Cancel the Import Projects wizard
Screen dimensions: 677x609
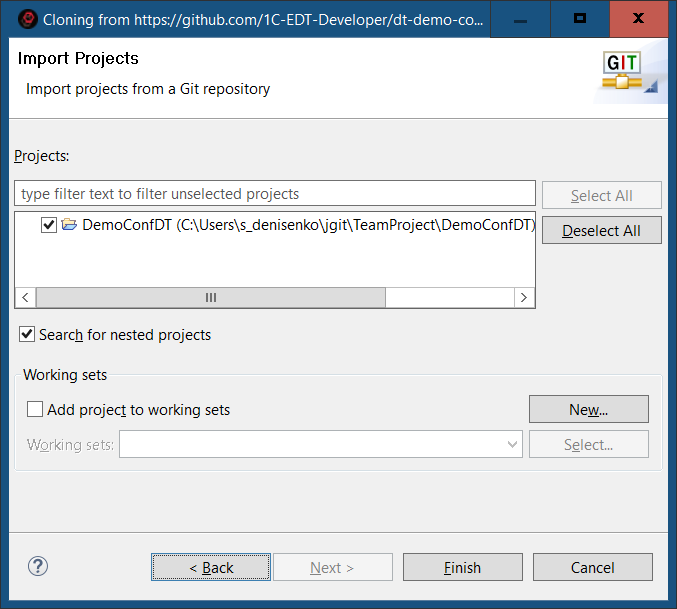coord(592,567)
